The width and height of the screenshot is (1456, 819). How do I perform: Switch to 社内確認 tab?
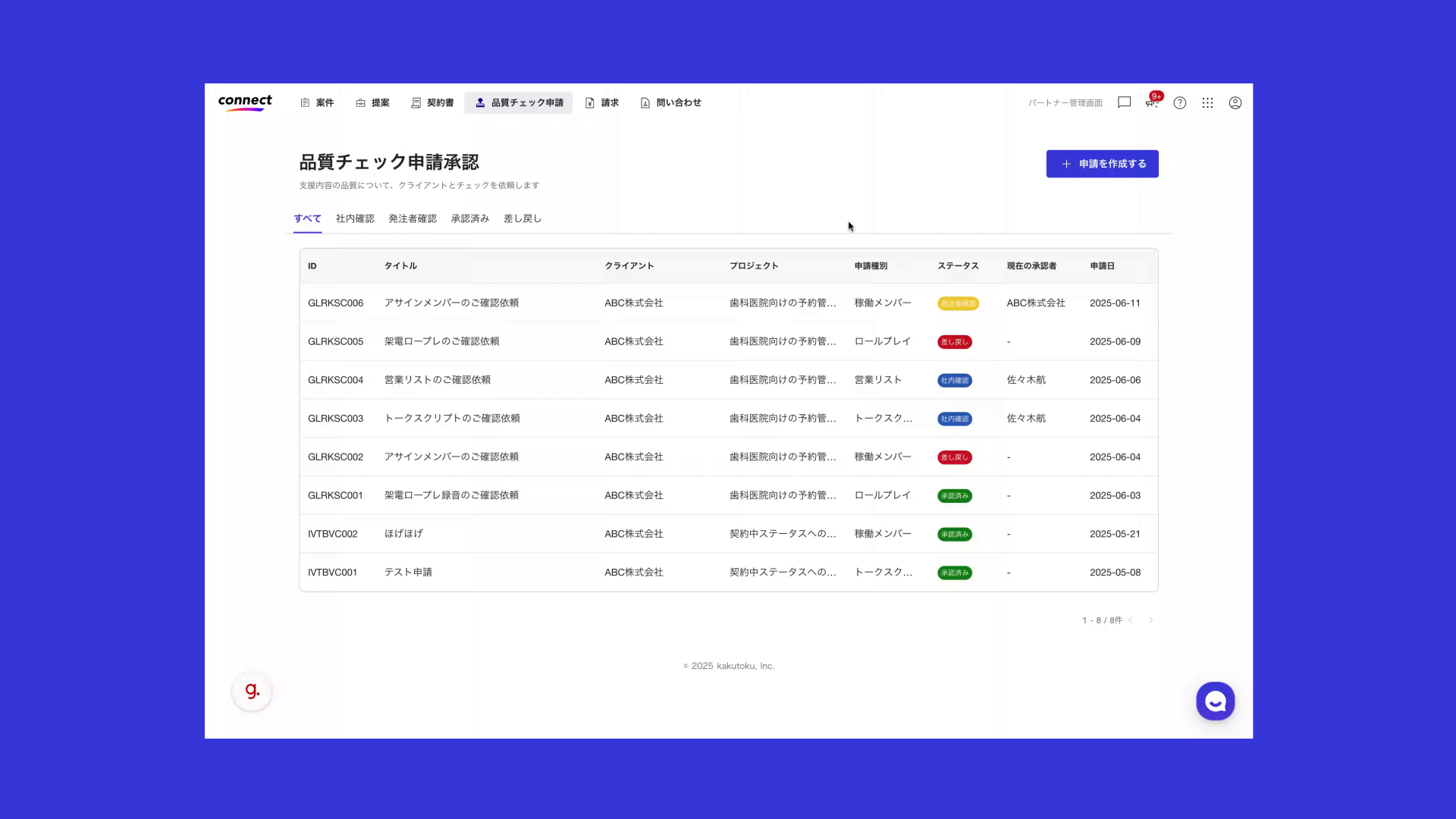pyautogui.click(x=355, y=218)
